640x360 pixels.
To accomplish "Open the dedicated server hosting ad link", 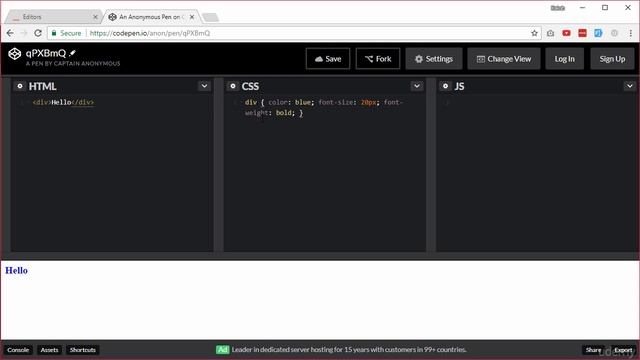I will click(349, 349).
